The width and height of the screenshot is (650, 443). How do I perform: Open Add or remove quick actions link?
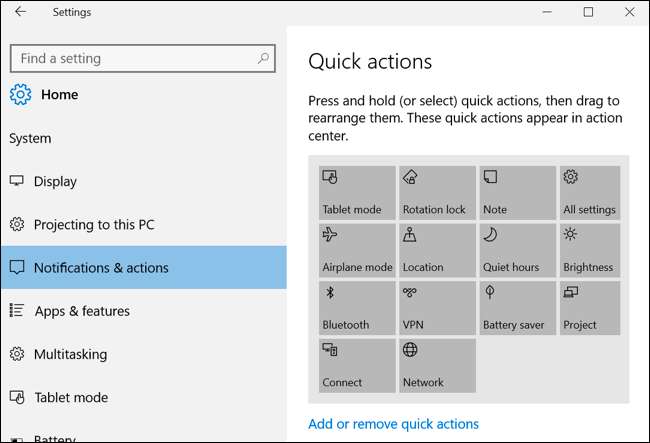[x=393, y=424]
